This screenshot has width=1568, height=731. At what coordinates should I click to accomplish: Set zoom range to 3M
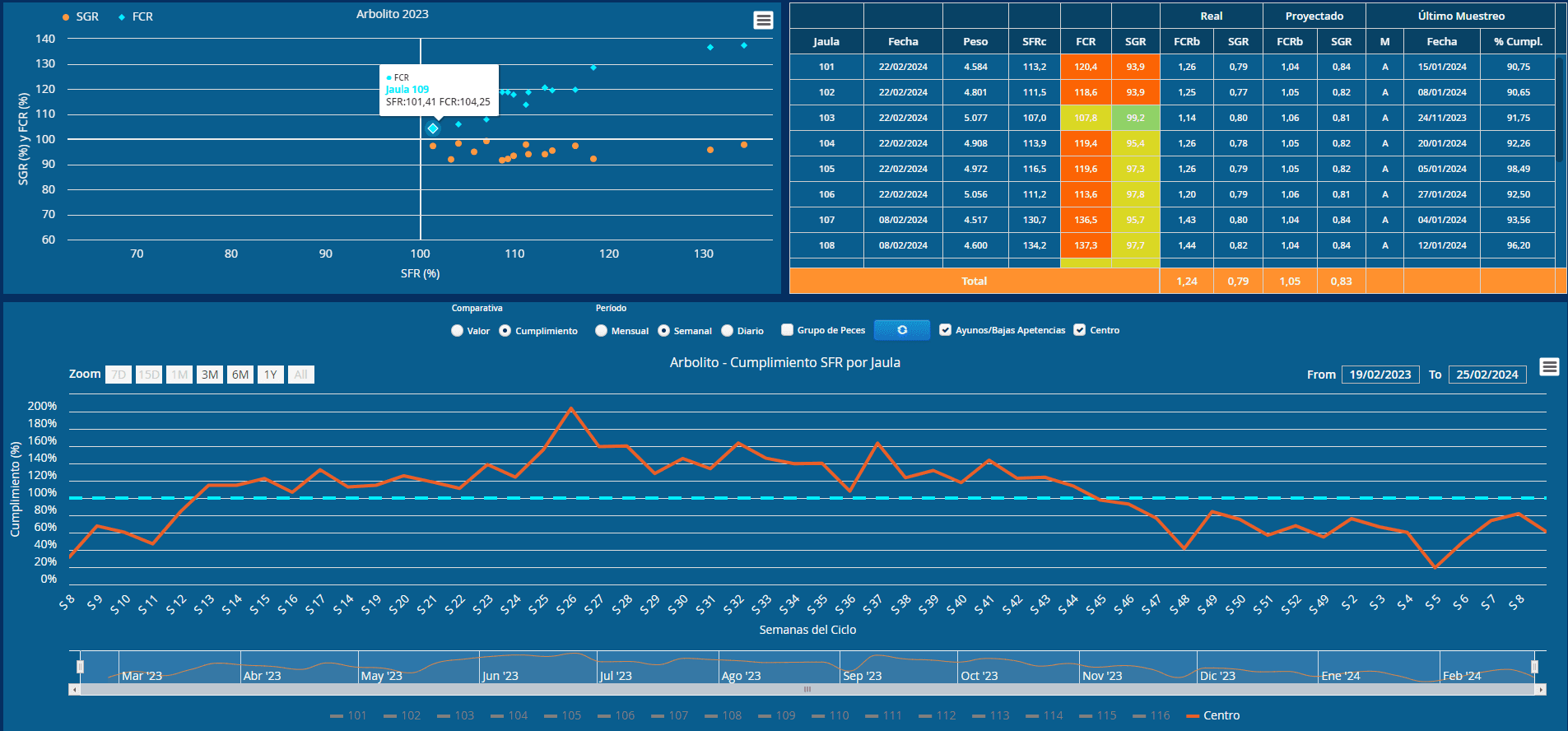[210, 375]
